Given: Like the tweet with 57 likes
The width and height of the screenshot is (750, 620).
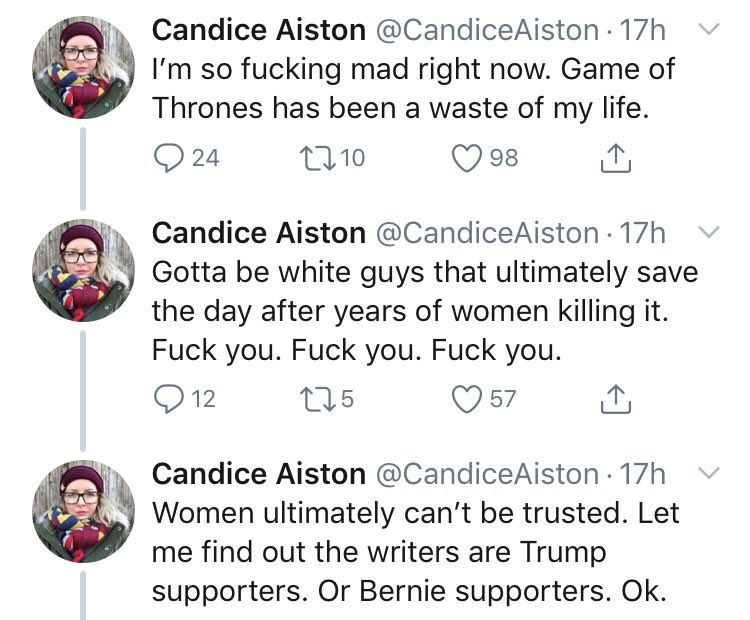Looking at the screenshot, I should click(x=467, y=399).
